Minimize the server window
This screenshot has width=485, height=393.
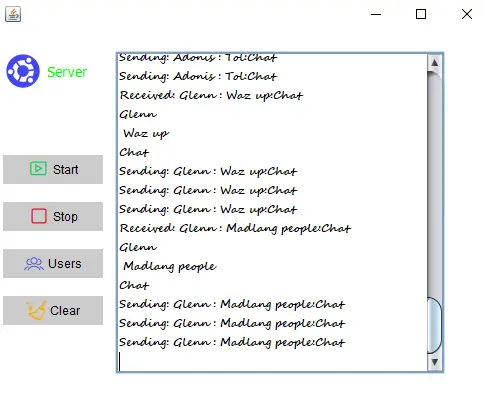(376, 14)
